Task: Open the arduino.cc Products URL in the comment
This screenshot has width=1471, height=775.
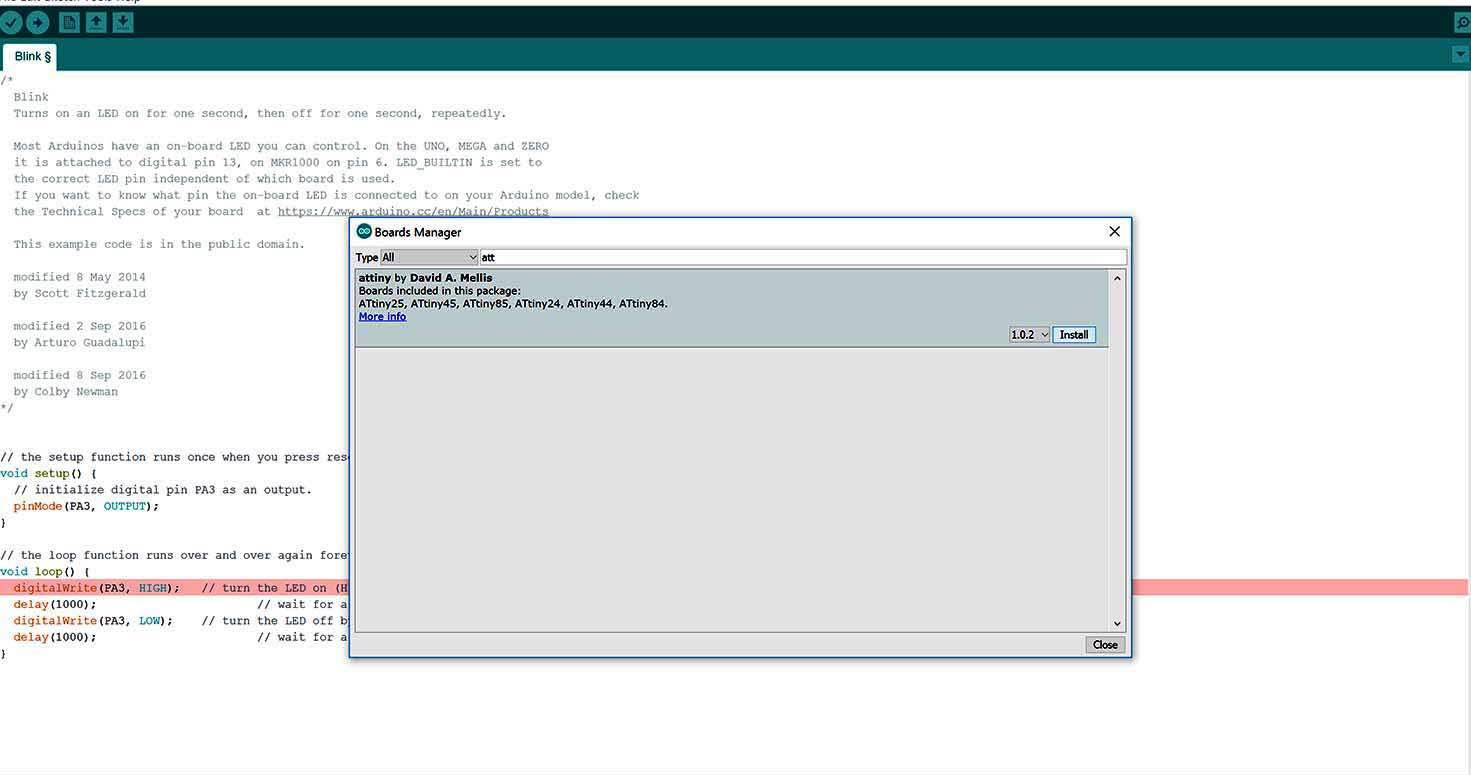Action: pos(413,212)
